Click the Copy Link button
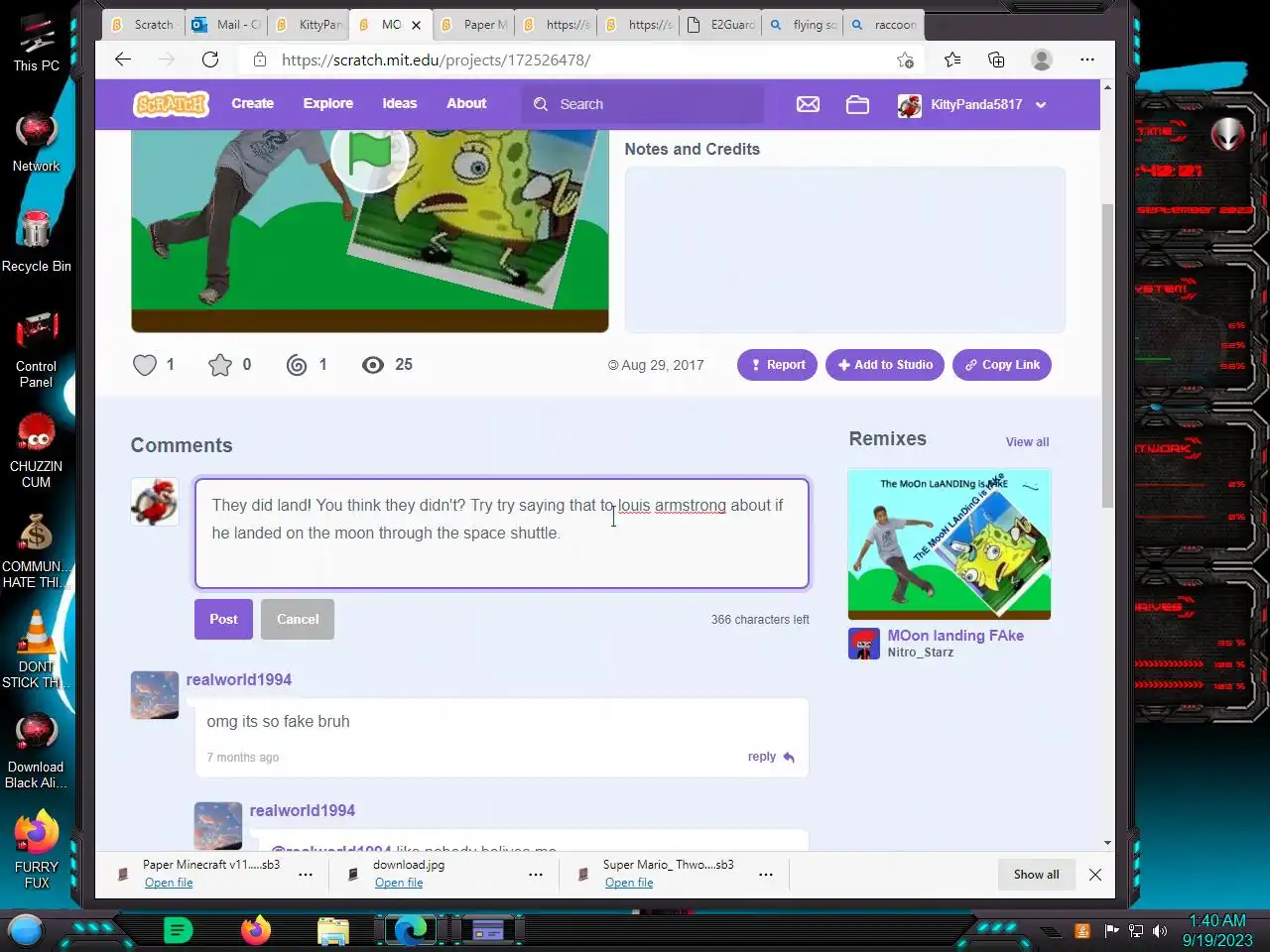 point(1002,365)
